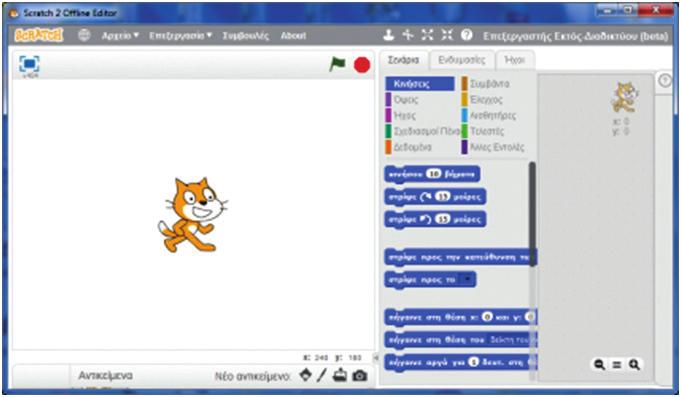This screenshot has height=397, width=681.
Task: Zoom out the scripts area
Action: pos(600,364)
